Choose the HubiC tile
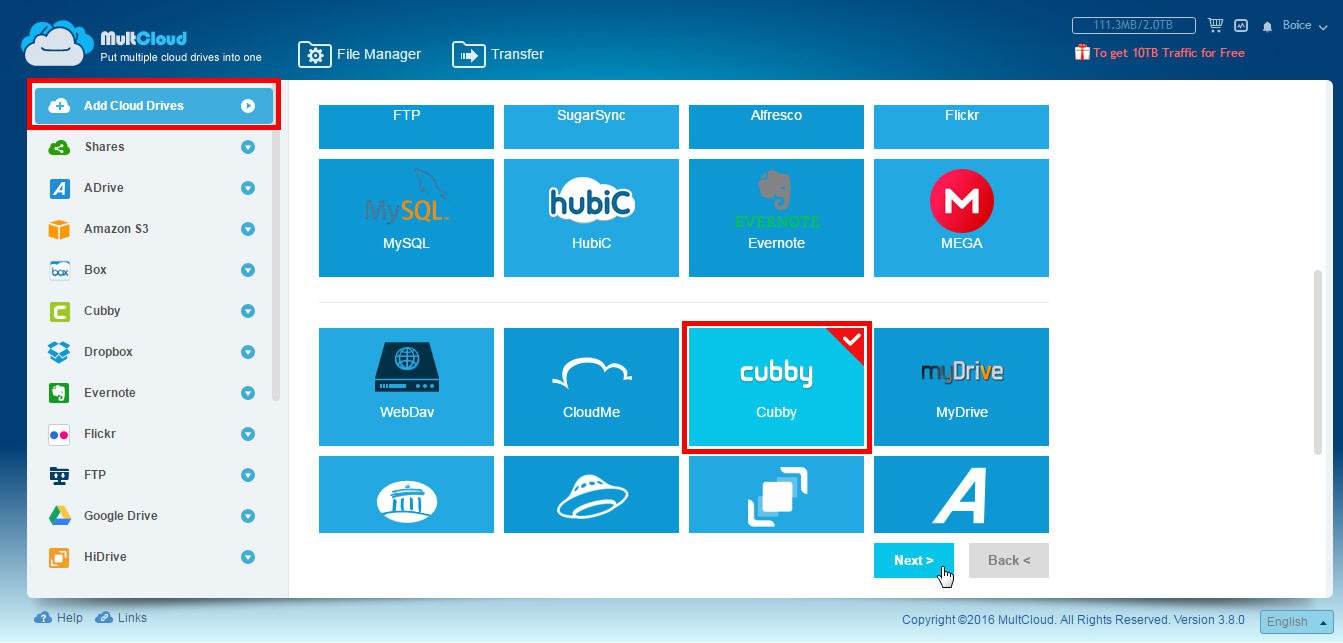The image size is (1343, 643). click(591, 218)
